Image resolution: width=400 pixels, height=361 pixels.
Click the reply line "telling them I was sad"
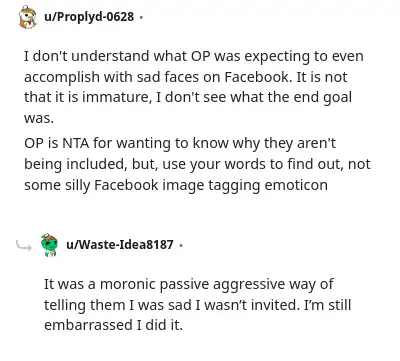coord(197,305)
